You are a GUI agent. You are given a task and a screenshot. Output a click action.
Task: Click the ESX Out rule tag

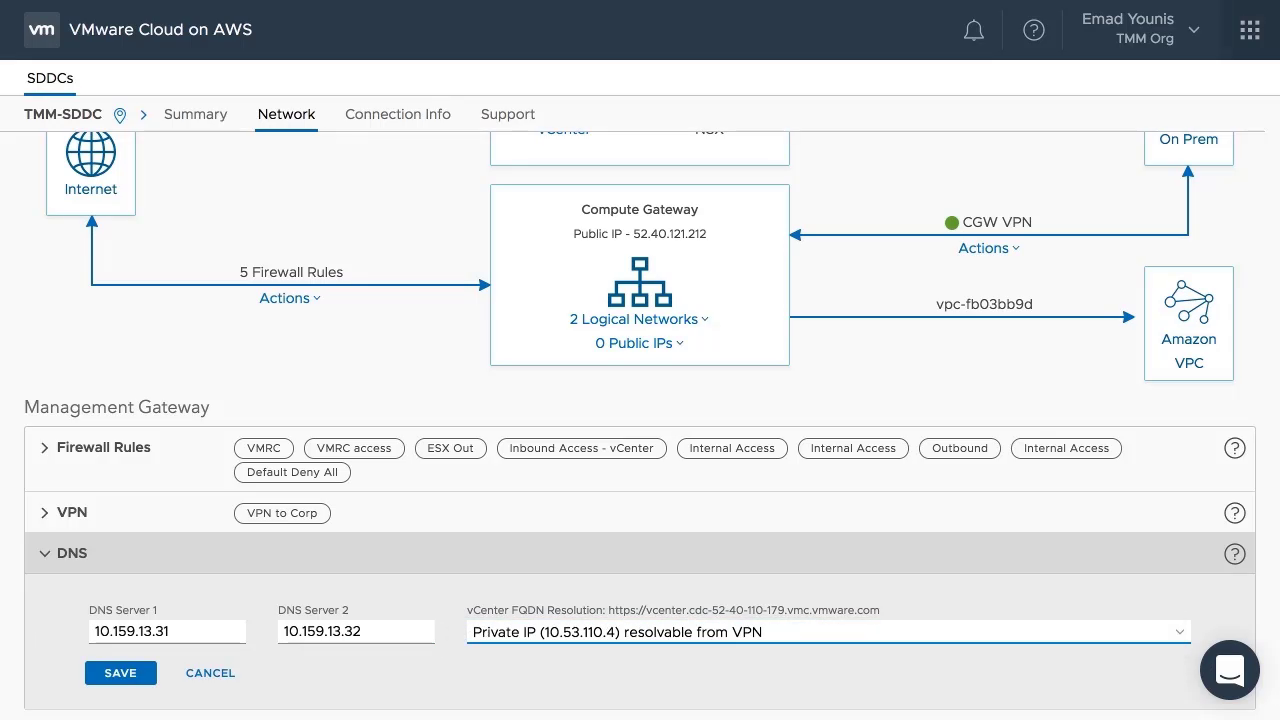(x=450, y=448)
